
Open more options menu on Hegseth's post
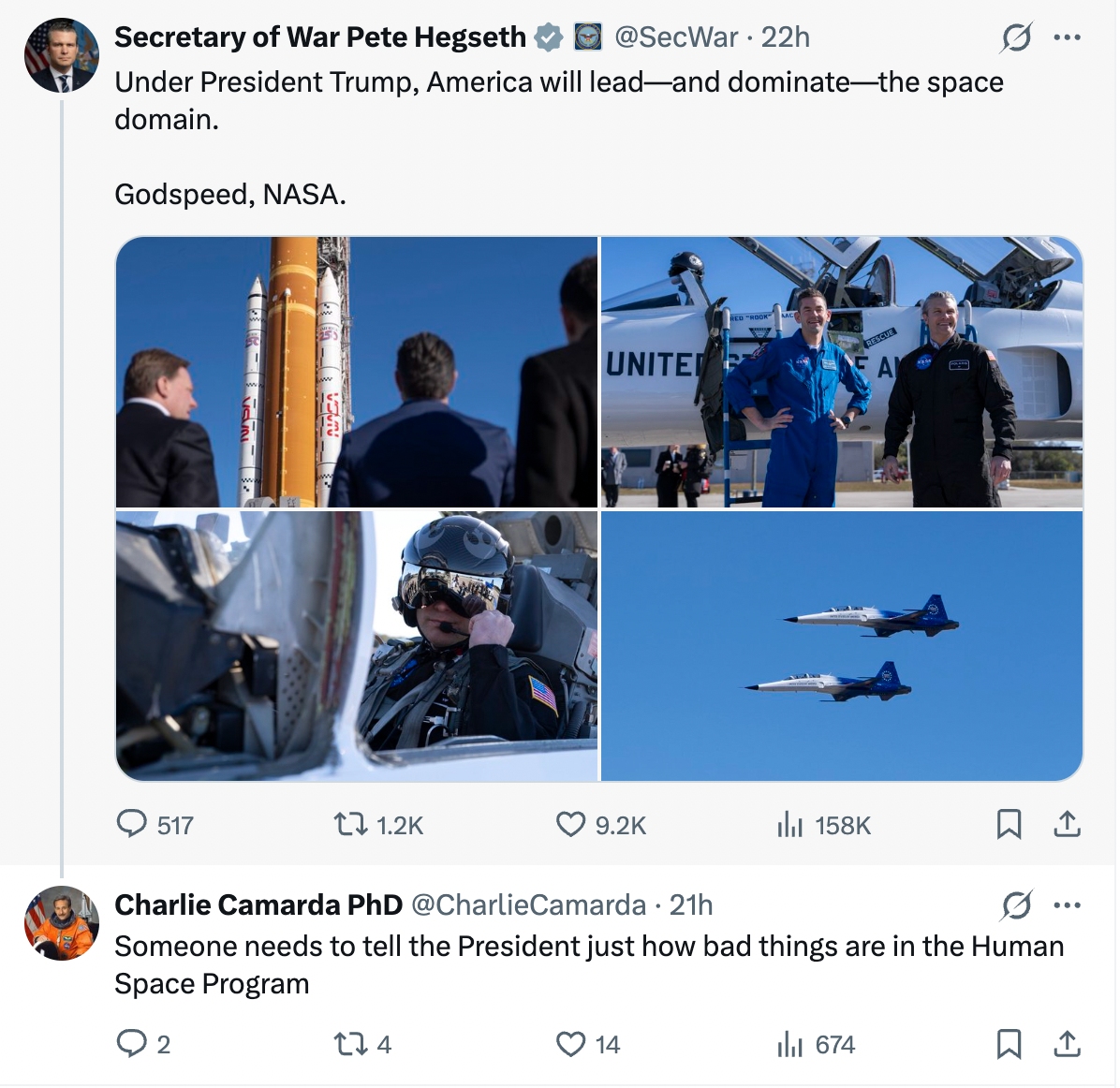1067,37
